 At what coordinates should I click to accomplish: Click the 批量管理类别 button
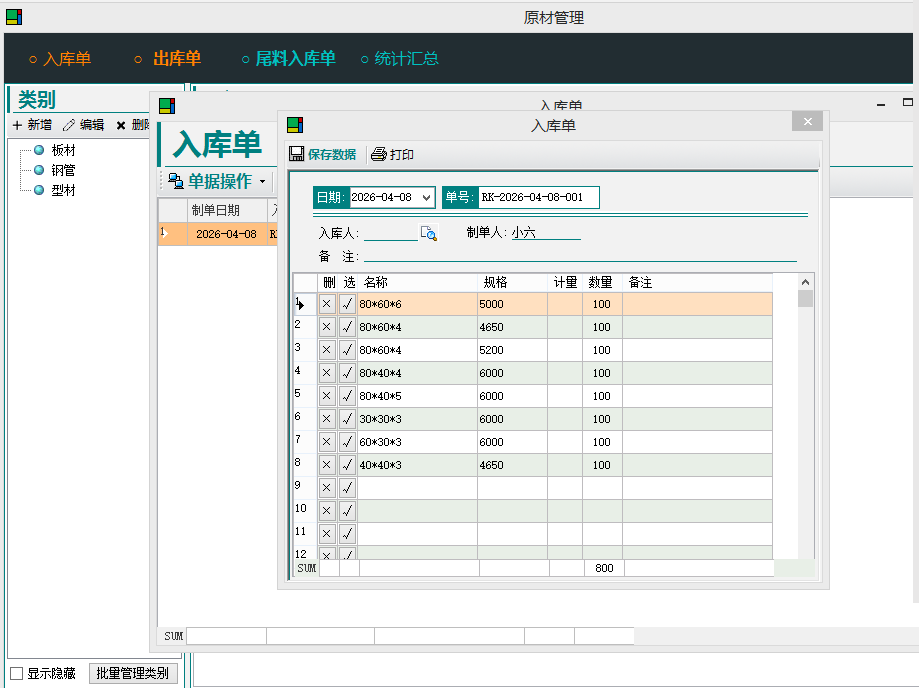pos(132,673)
